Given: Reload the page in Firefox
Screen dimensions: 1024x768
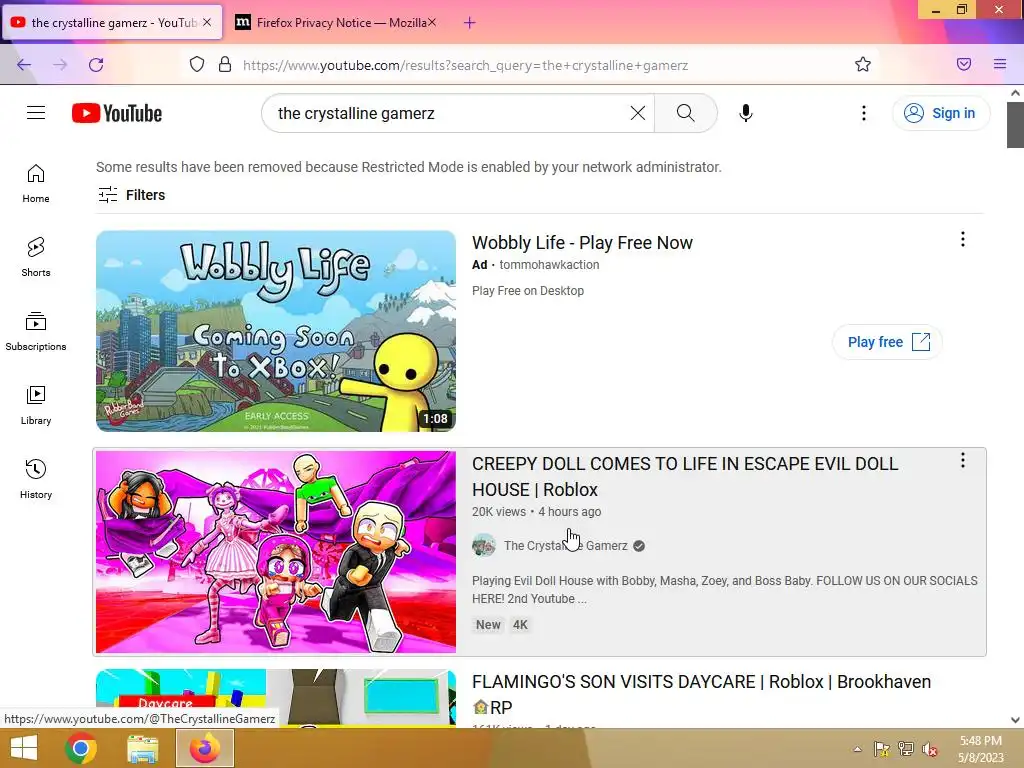Looking at the screenshot, I should coord(96,65).
